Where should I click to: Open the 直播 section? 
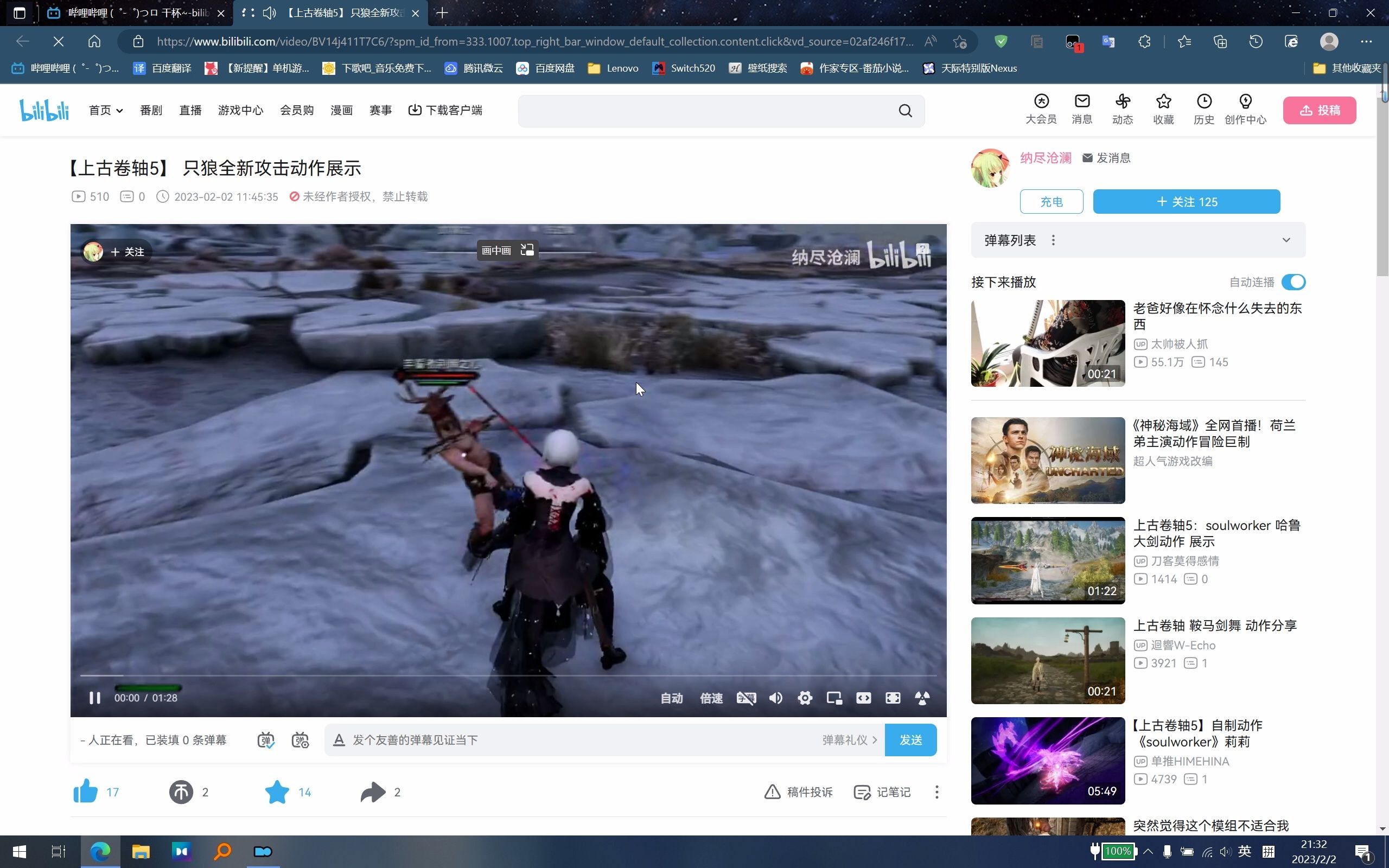[190, 110]
